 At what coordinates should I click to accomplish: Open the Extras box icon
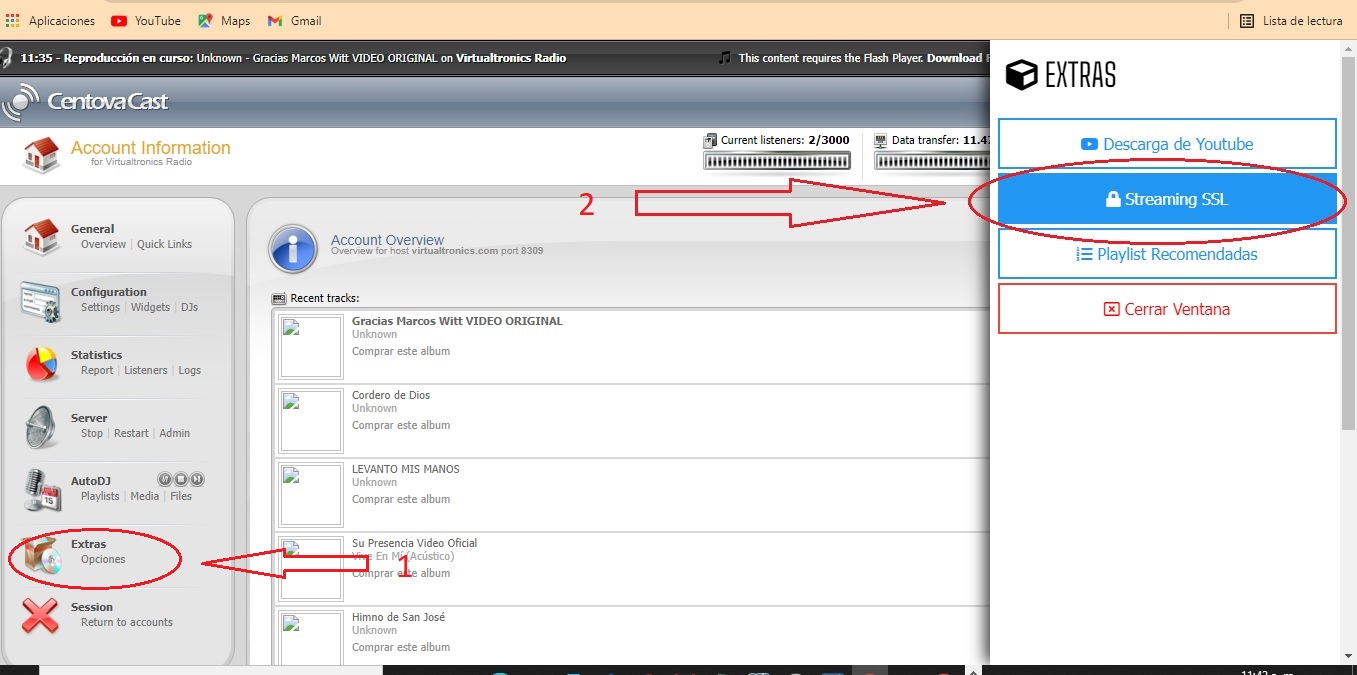(41, 554)
